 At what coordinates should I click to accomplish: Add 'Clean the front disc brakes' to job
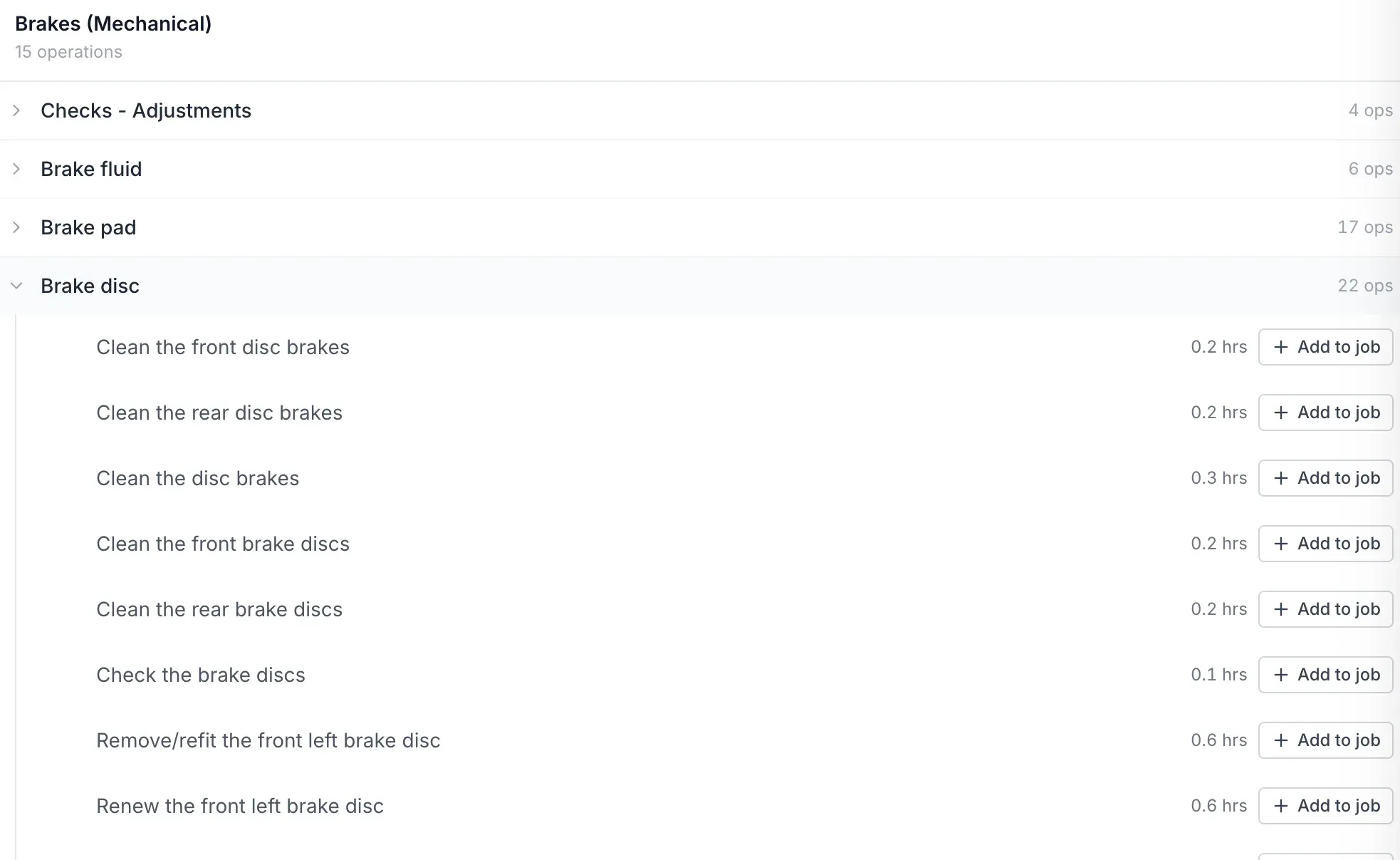point(1325,347)
